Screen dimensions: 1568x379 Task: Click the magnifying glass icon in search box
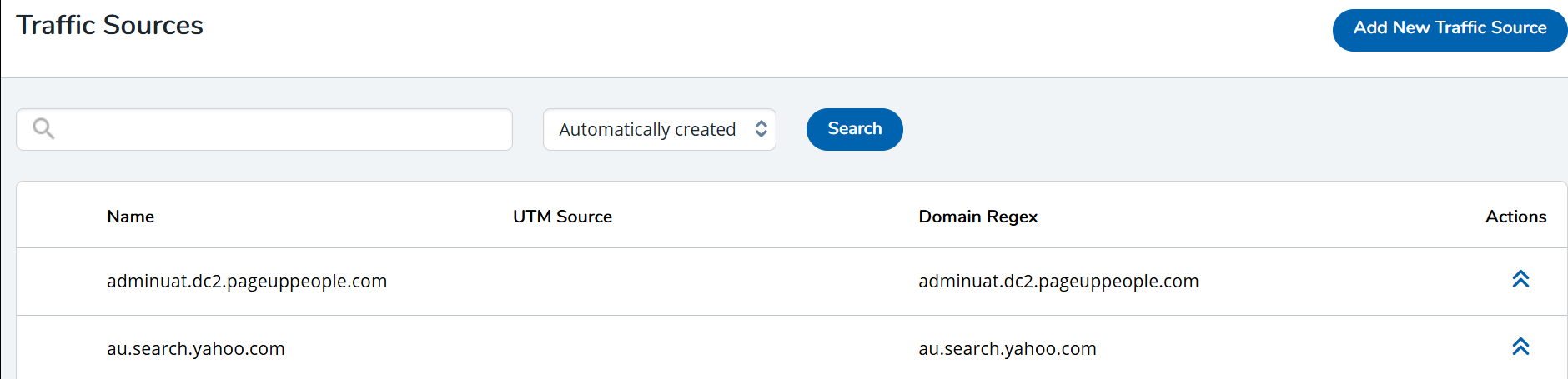[x=43, y=129]
